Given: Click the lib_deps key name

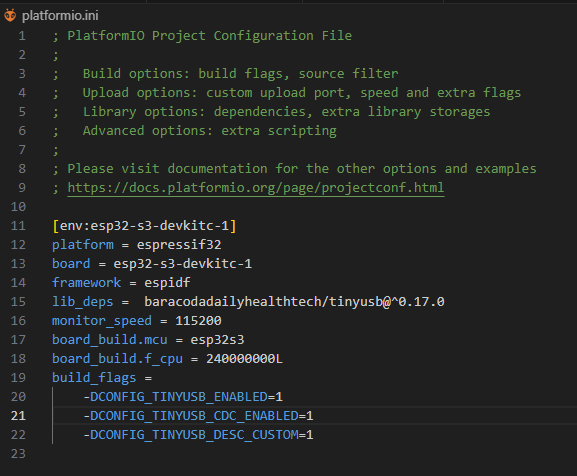Looking at the screenshot, I should point(83,302).
